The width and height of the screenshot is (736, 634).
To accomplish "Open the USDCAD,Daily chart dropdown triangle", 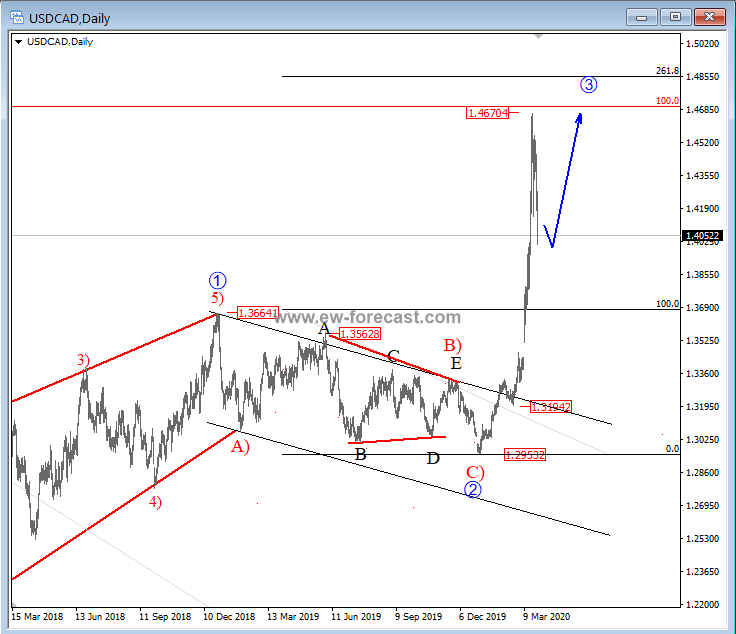I will pyautogui.click(x=19, y=42).
